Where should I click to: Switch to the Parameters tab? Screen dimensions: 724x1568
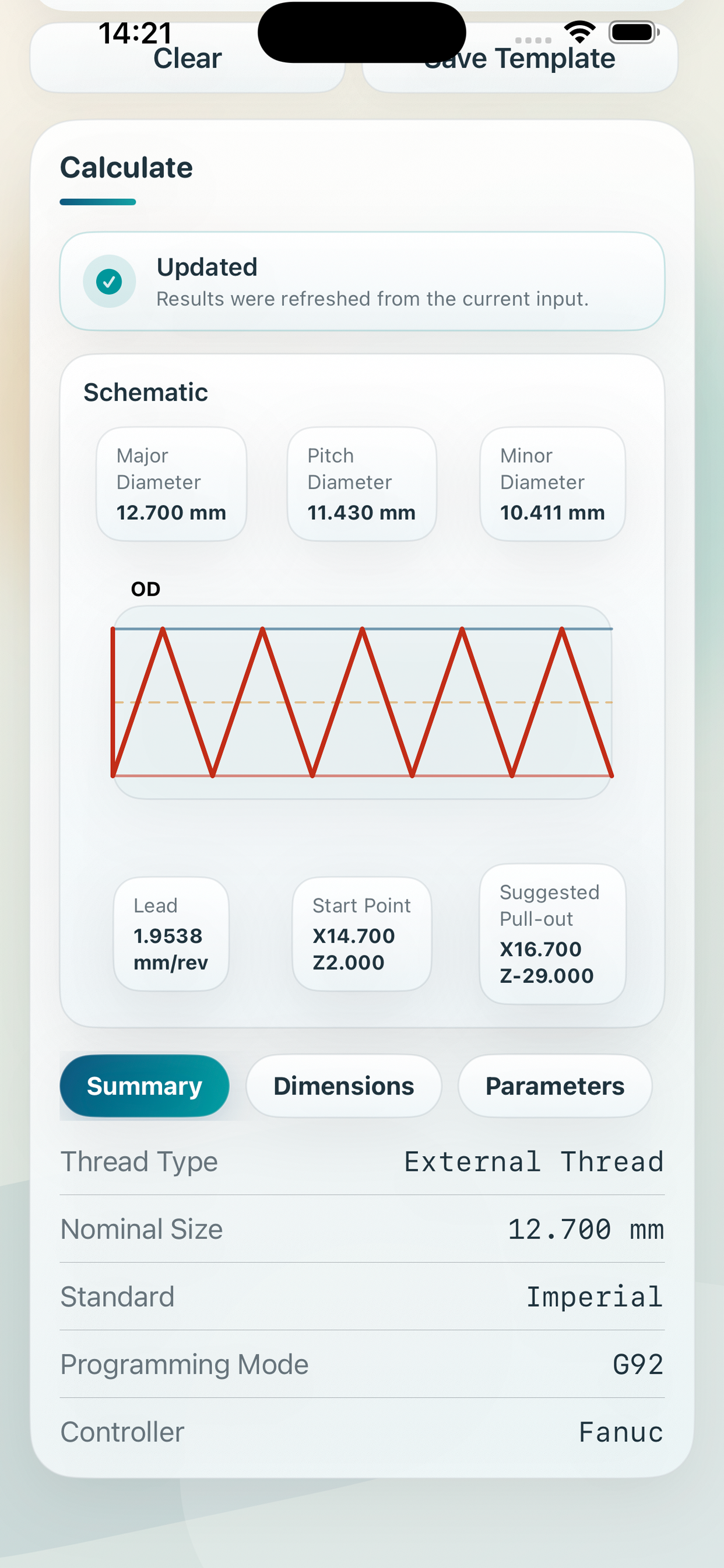[x=555, y=1086]
